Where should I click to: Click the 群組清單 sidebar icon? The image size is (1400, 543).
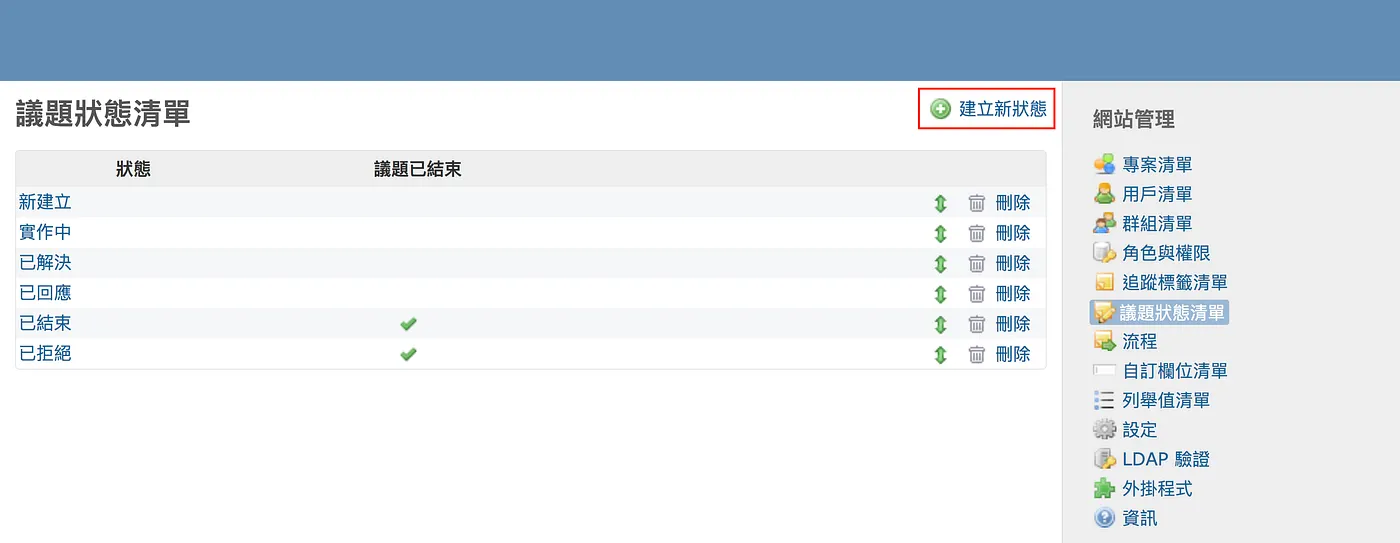click(1104, 224)
